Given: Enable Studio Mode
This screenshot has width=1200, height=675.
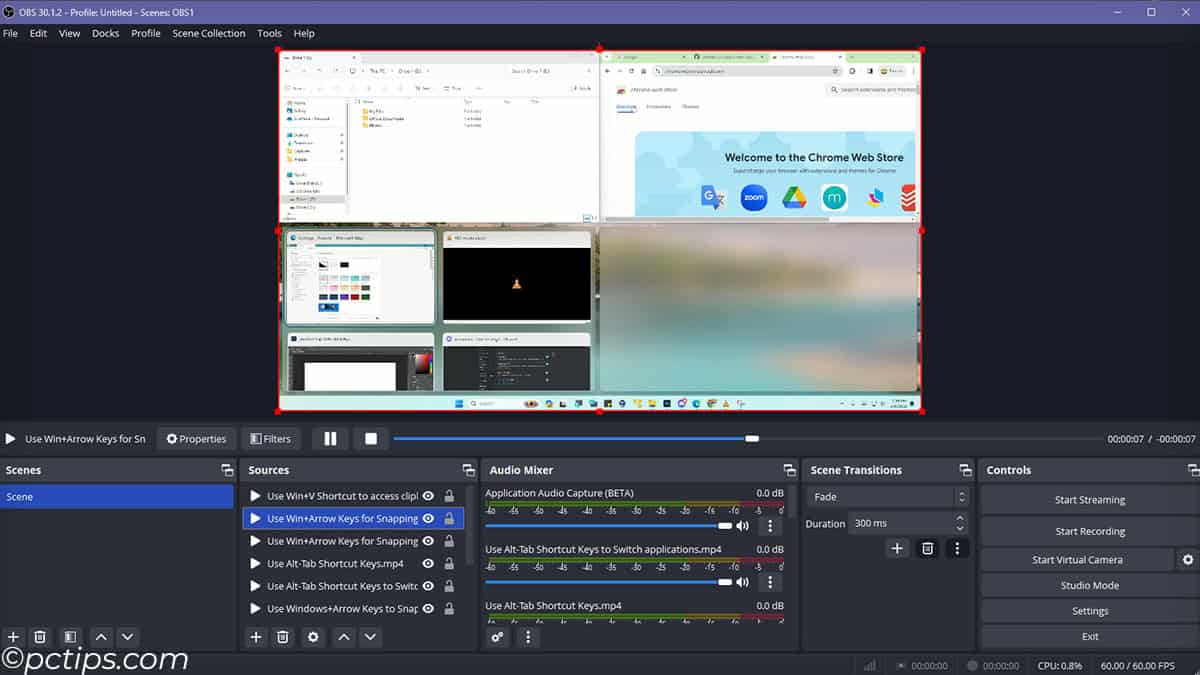Looking at the screenshot, I should (1089, 585).
